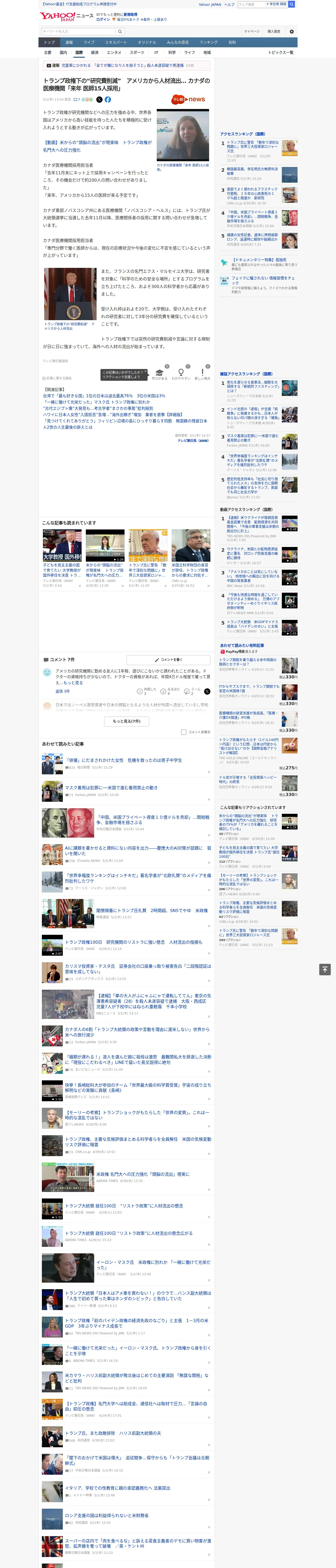Open the マイページ link

pos(251,32)
